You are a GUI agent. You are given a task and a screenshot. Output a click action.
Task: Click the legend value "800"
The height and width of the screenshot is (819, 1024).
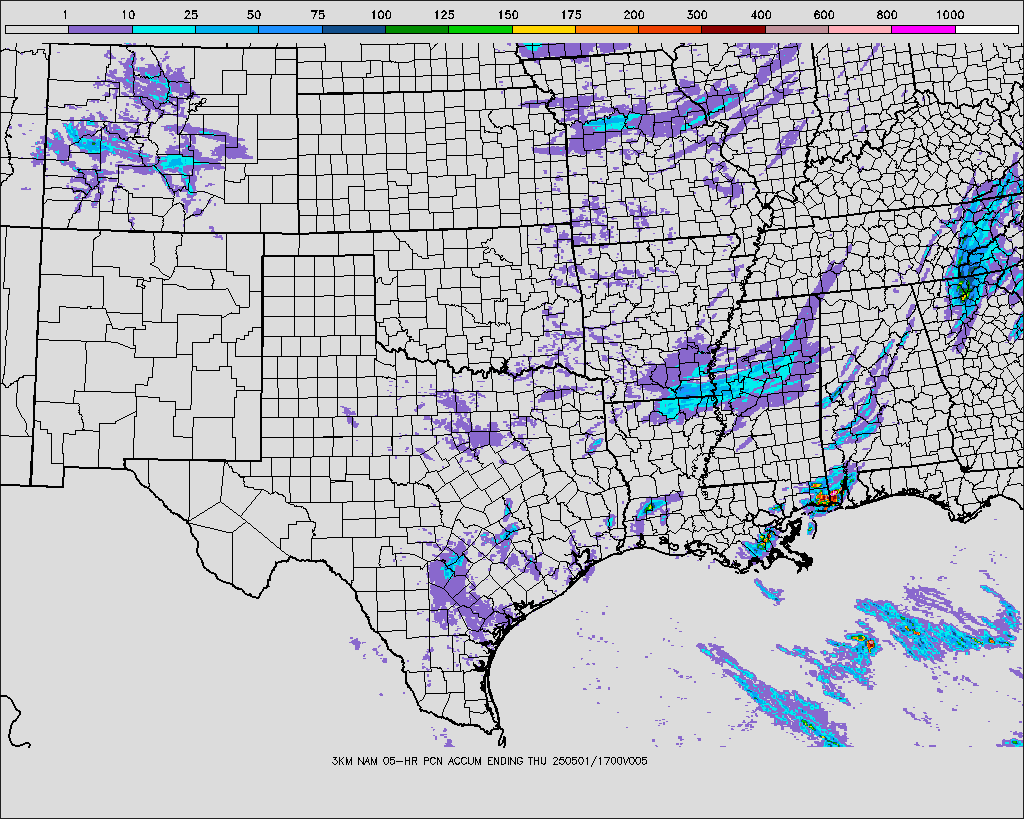point(887,15)
